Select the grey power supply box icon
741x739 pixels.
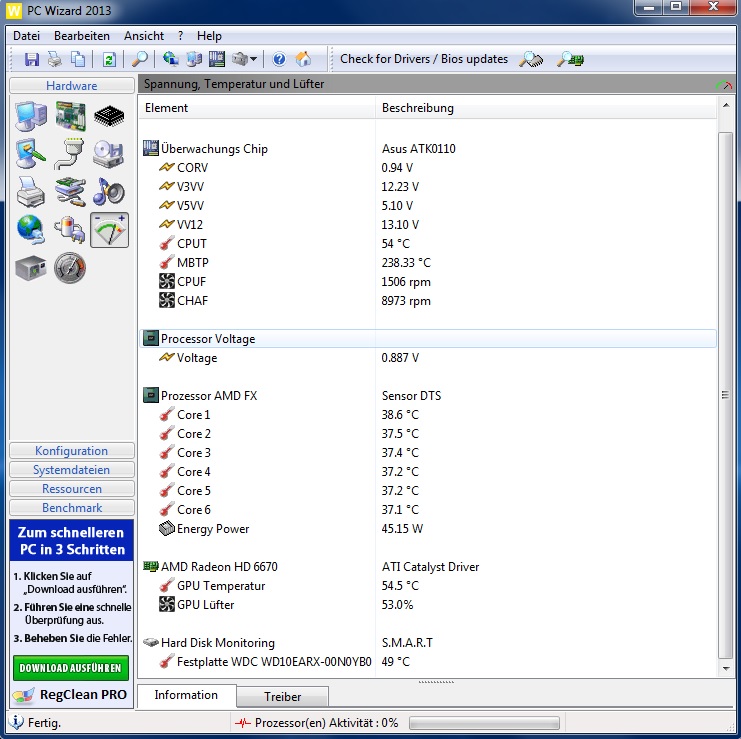[31, 267]
